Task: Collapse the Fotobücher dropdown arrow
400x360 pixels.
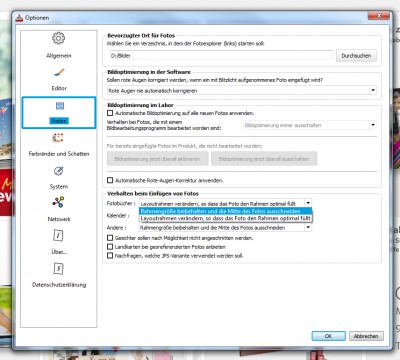Action: click(308, 203)
